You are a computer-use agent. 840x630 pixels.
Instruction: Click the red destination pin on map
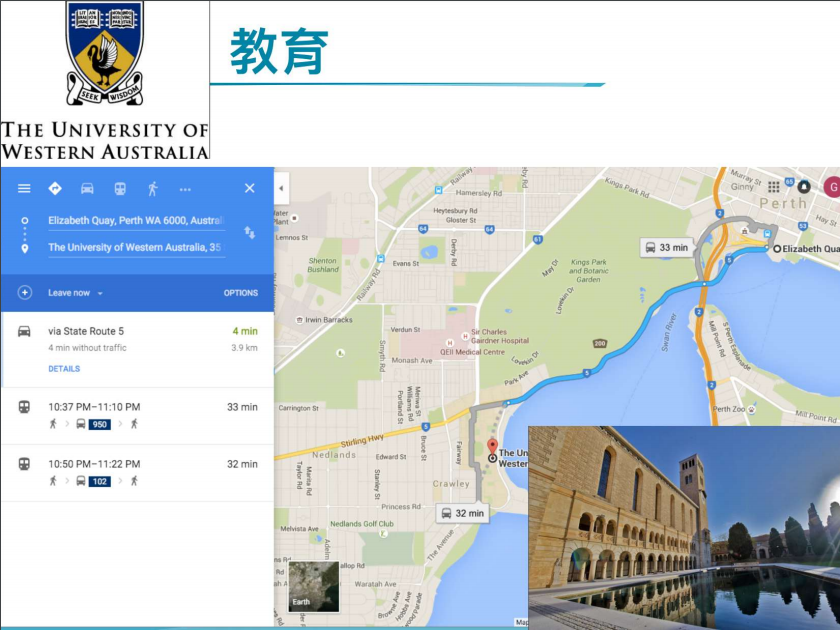point(492,448)
